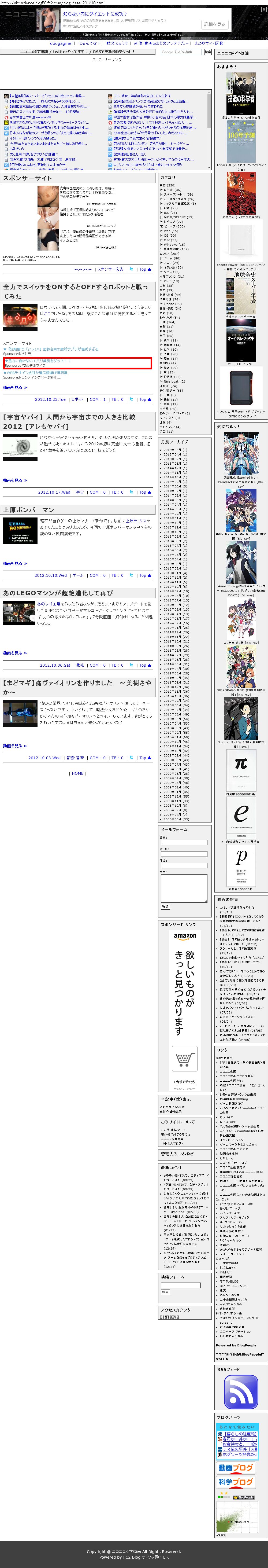This screenshot has height=1568, width=268.
Task: Open 動画を見る for LEGO machine post
Action: (14, 653)
